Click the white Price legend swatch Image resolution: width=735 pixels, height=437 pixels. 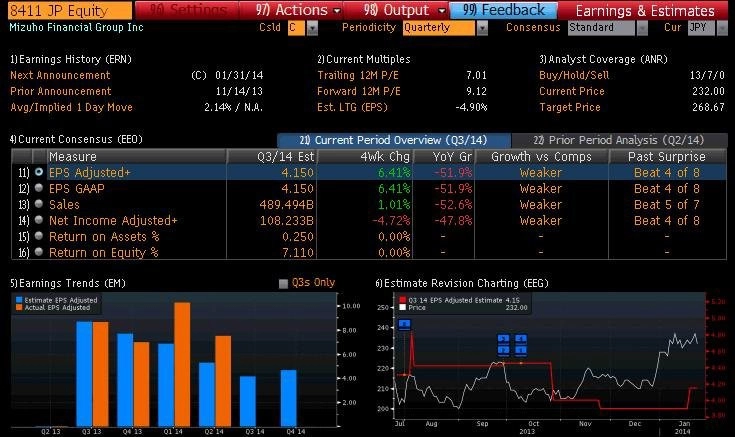[402, 308]
